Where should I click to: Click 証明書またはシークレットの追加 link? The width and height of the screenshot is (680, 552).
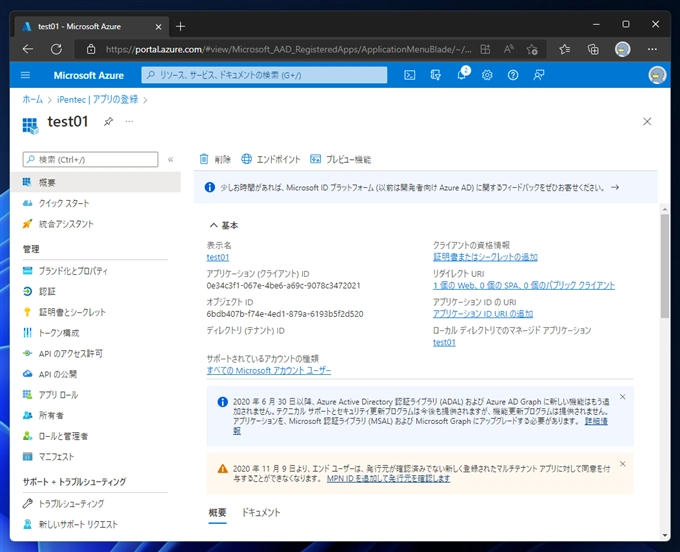coord(485,257)
